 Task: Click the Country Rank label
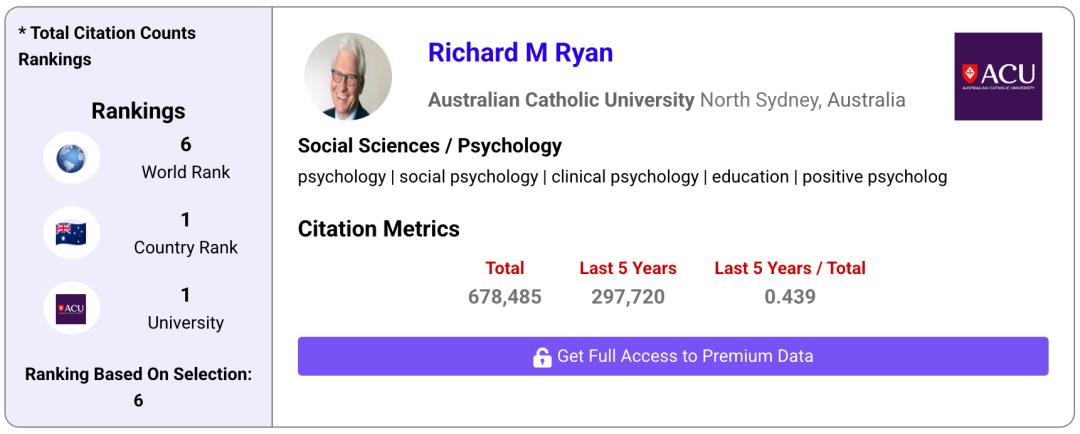click(x=186, y=248)
